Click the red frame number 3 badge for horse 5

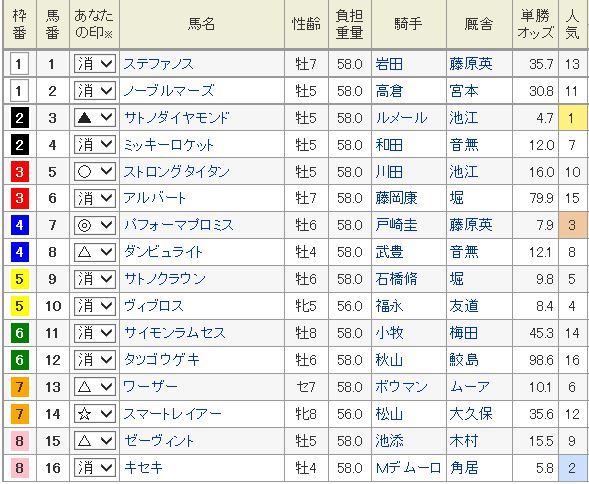tap(20, 172)
